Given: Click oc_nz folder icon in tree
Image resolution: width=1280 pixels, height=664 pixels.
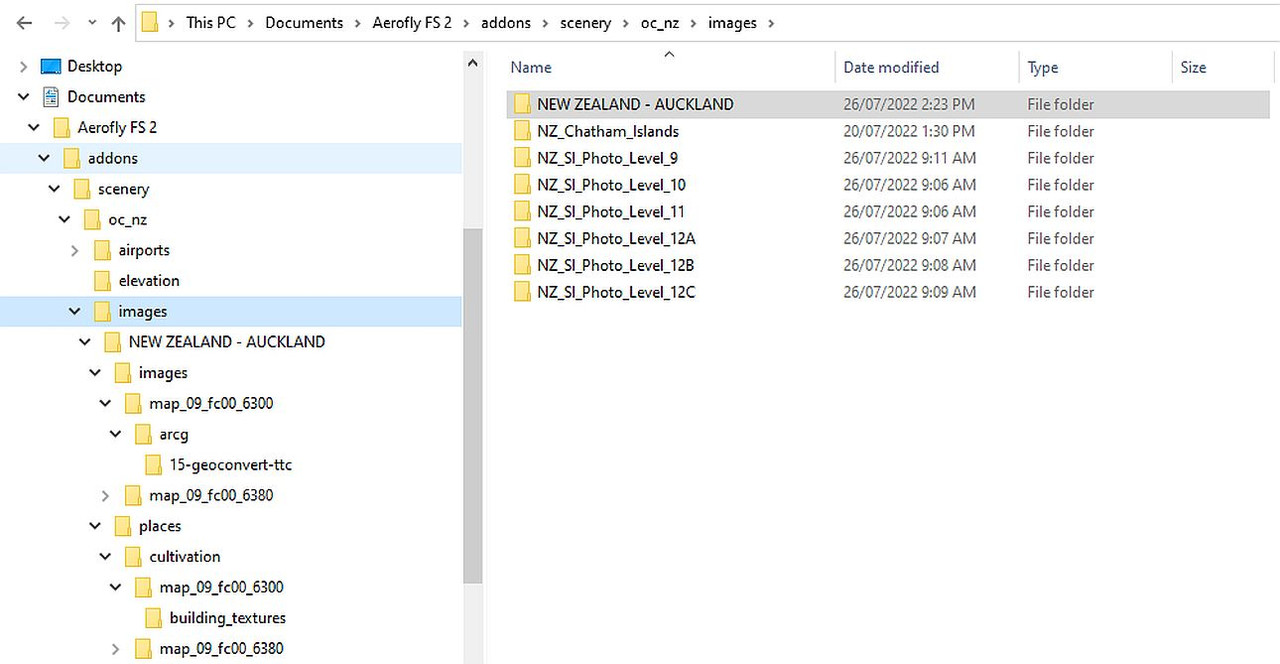Looking at the screenshot, I should pos(92,219).
